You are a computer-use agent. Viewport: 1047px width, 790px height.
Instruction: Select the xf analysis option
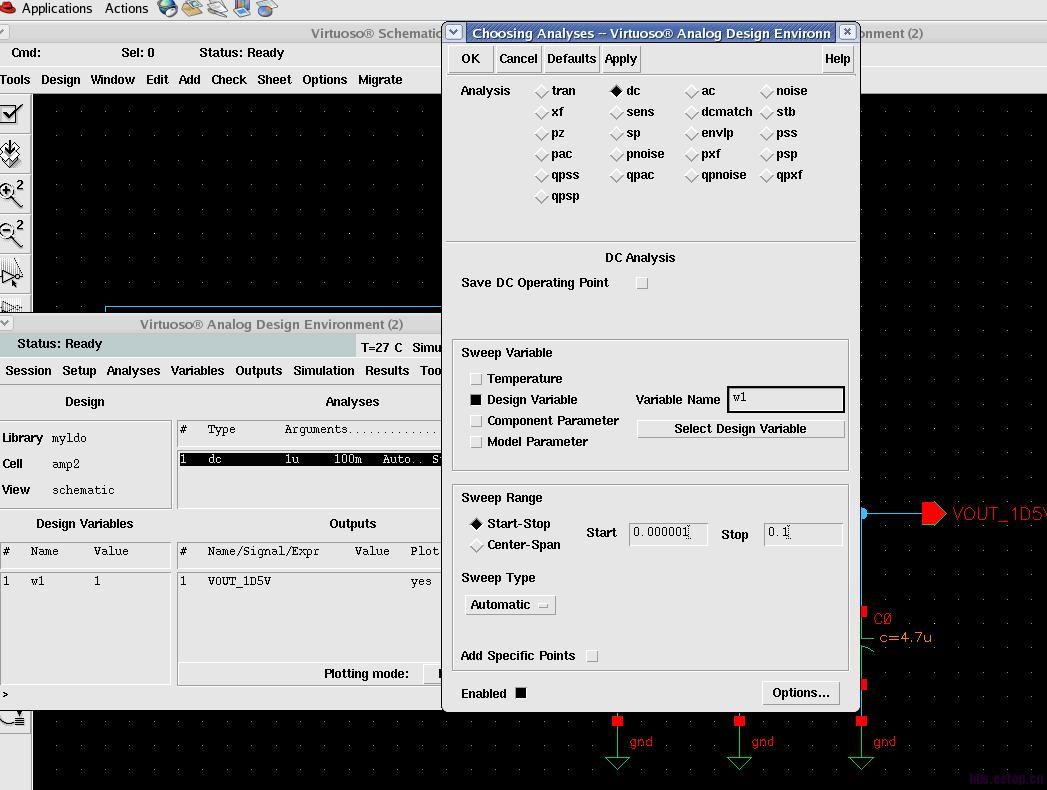(541, 112)
